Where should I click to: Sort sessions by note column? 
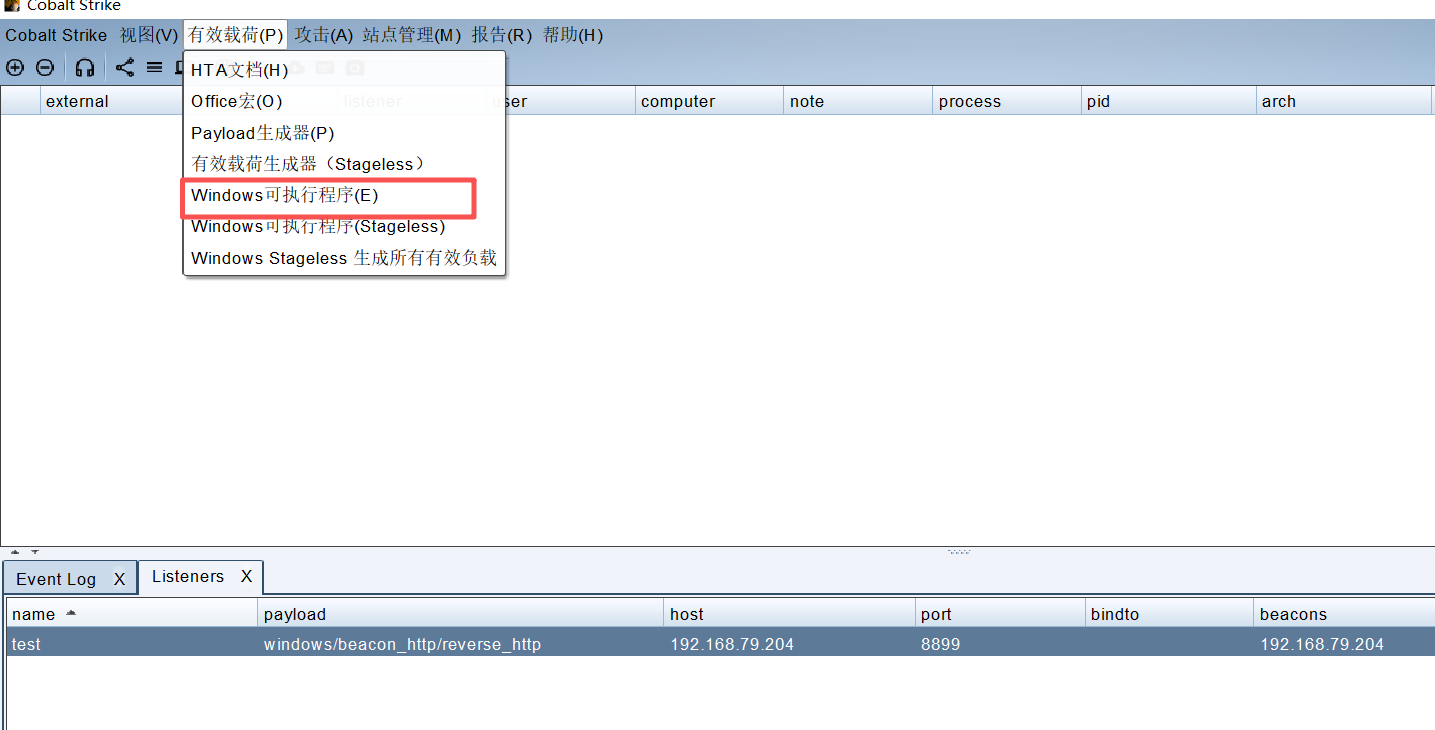858,101
